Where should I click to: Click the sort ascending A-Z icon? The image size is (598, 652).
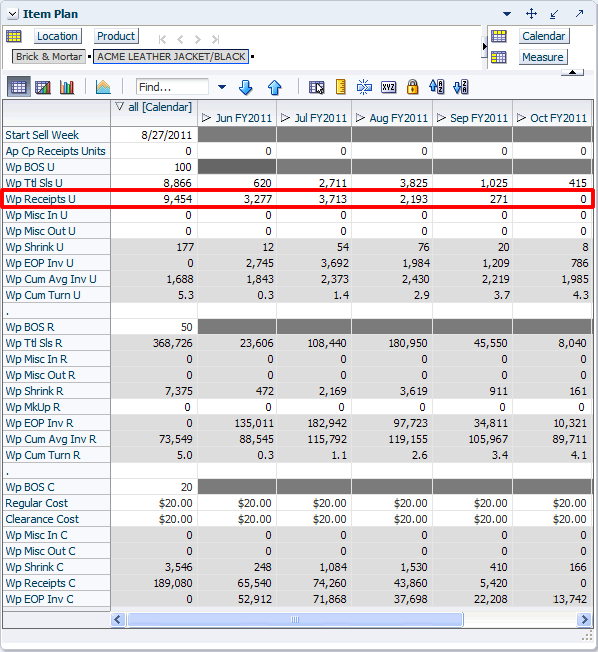[437, 87]
